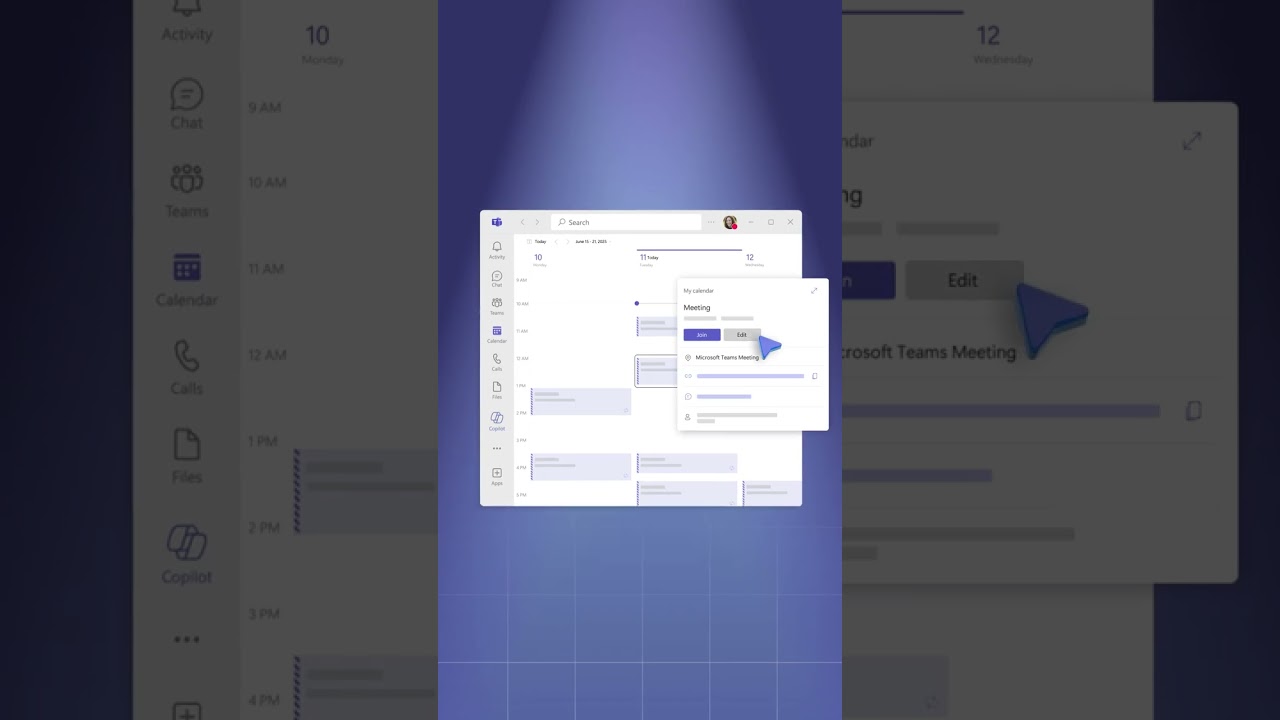The width and height of the screenshot is (1280, 720).
Task: Go to next week in calendar
Action: coord(567,241)
